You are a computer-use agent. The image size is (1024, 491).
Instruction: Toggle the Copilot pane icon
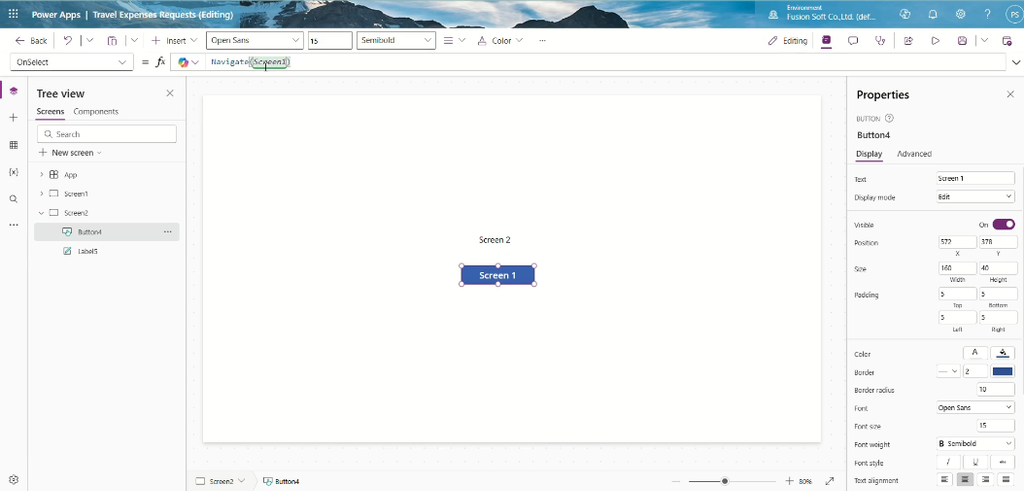[826, 40]
